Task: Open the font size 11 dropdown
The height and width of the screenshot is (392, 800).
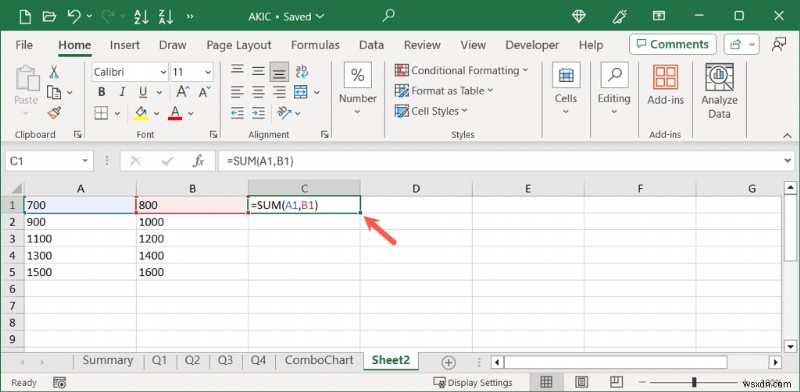Action: 208,72
